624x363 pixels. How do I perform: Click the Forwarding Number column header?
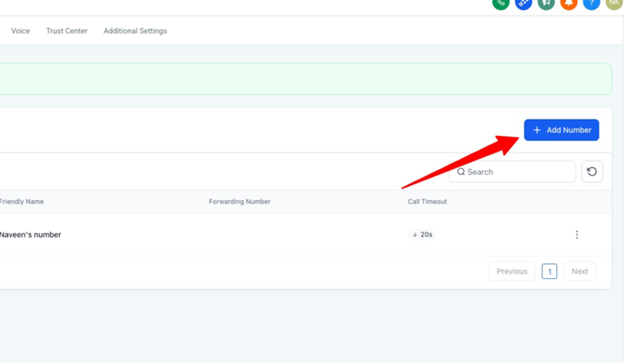(240, 201)
